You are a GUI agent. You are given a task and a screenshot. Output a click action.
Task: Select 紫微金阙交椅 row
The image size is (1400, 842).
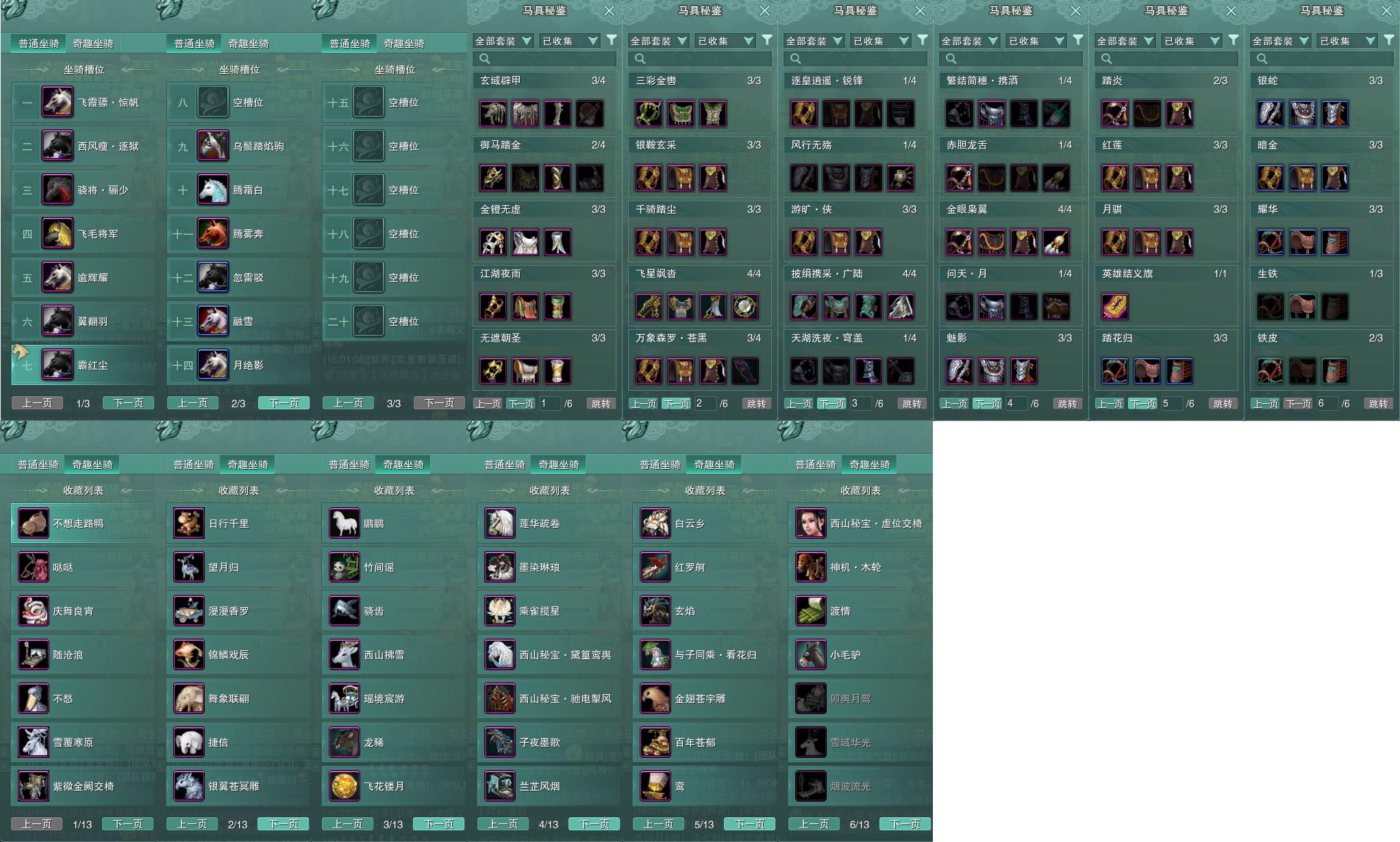click(83, 786)
